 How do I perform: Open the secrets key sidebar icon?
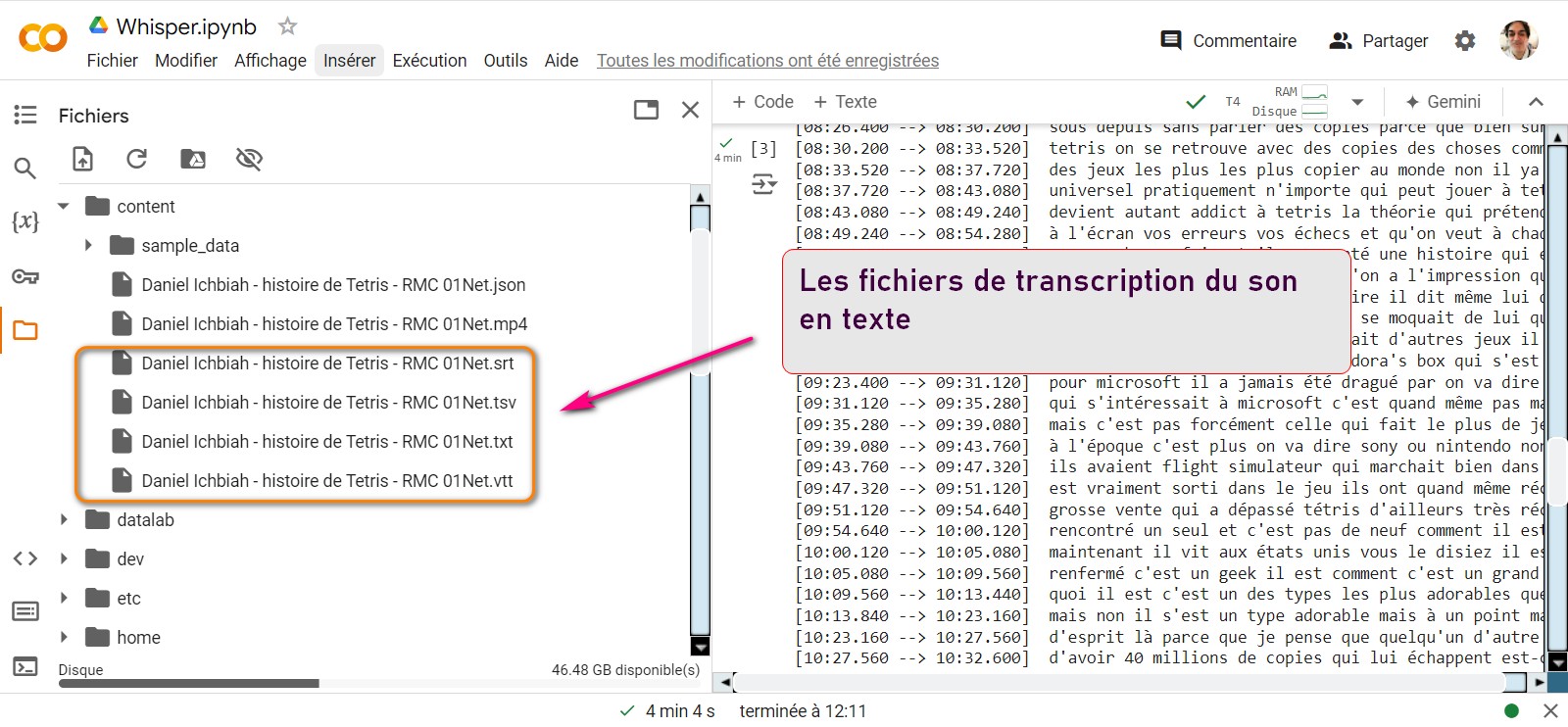click(25, 276)
